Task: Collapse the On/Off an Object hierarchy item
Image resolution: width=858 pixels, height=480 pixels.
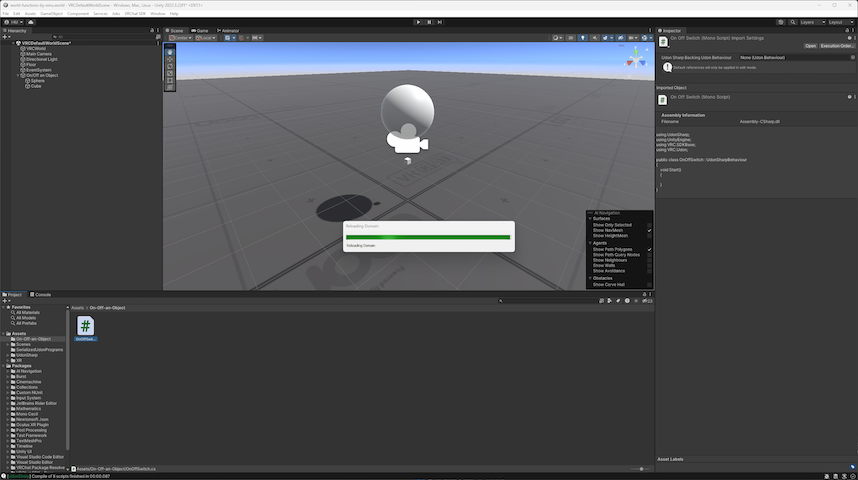Action: click(x=15, y=75)
